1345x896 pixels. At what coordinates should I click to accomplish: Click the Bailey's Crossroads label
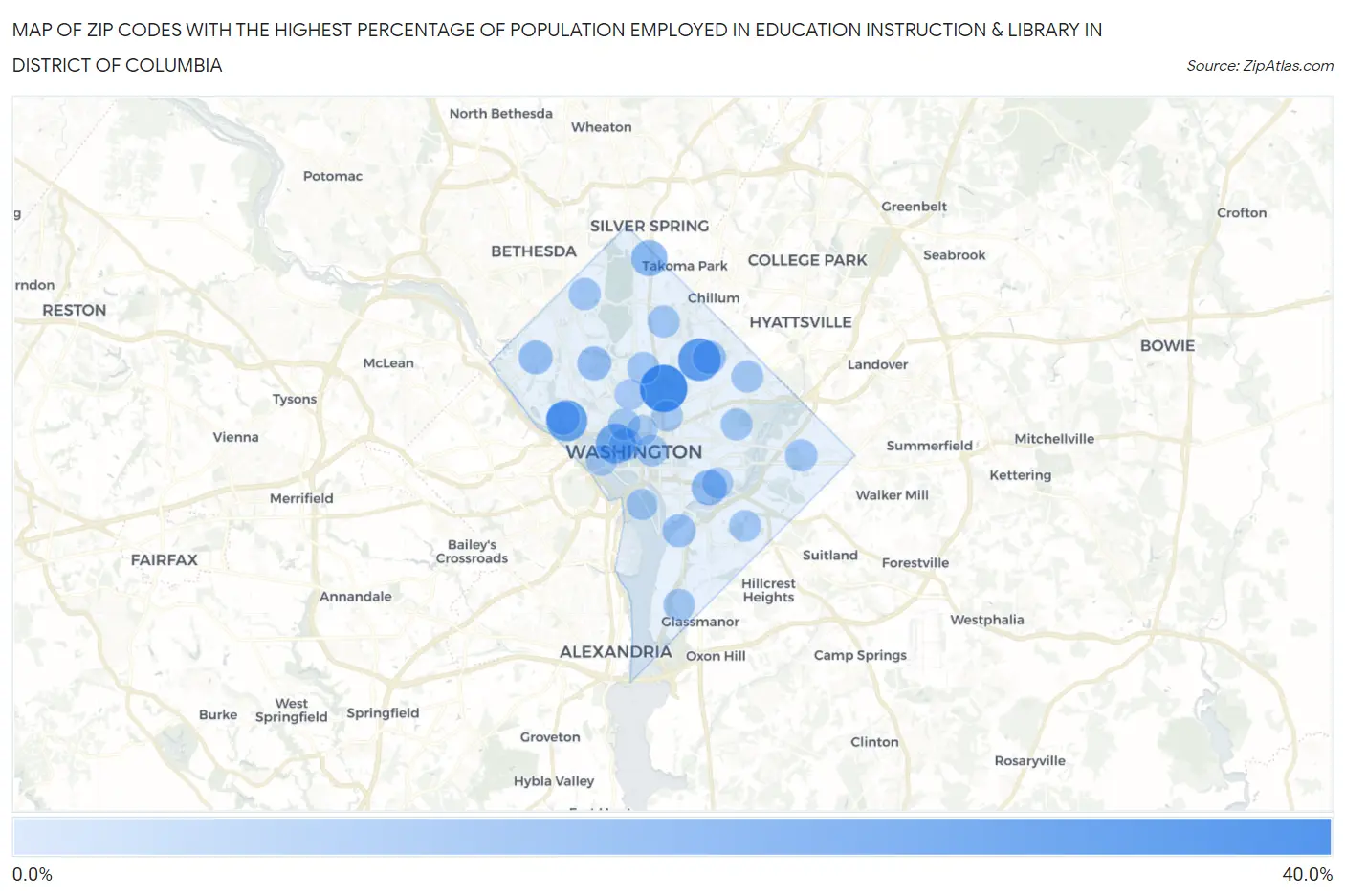472,552
